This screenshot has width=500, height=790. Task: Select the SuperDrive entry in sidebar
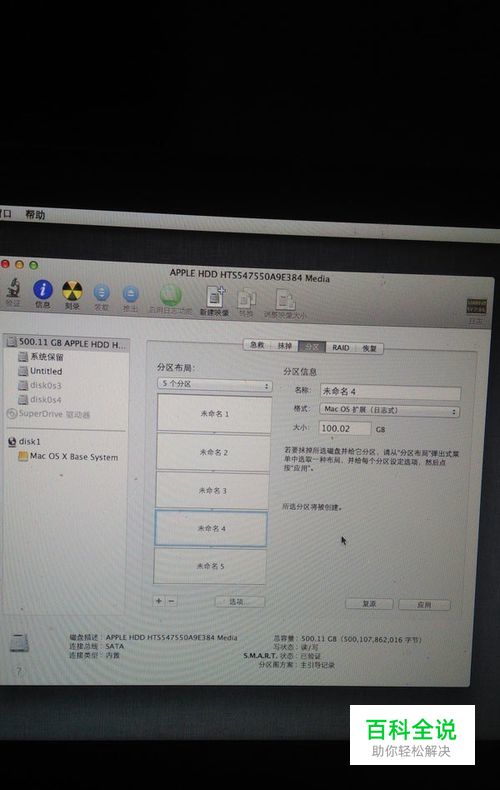pos(48,414)
